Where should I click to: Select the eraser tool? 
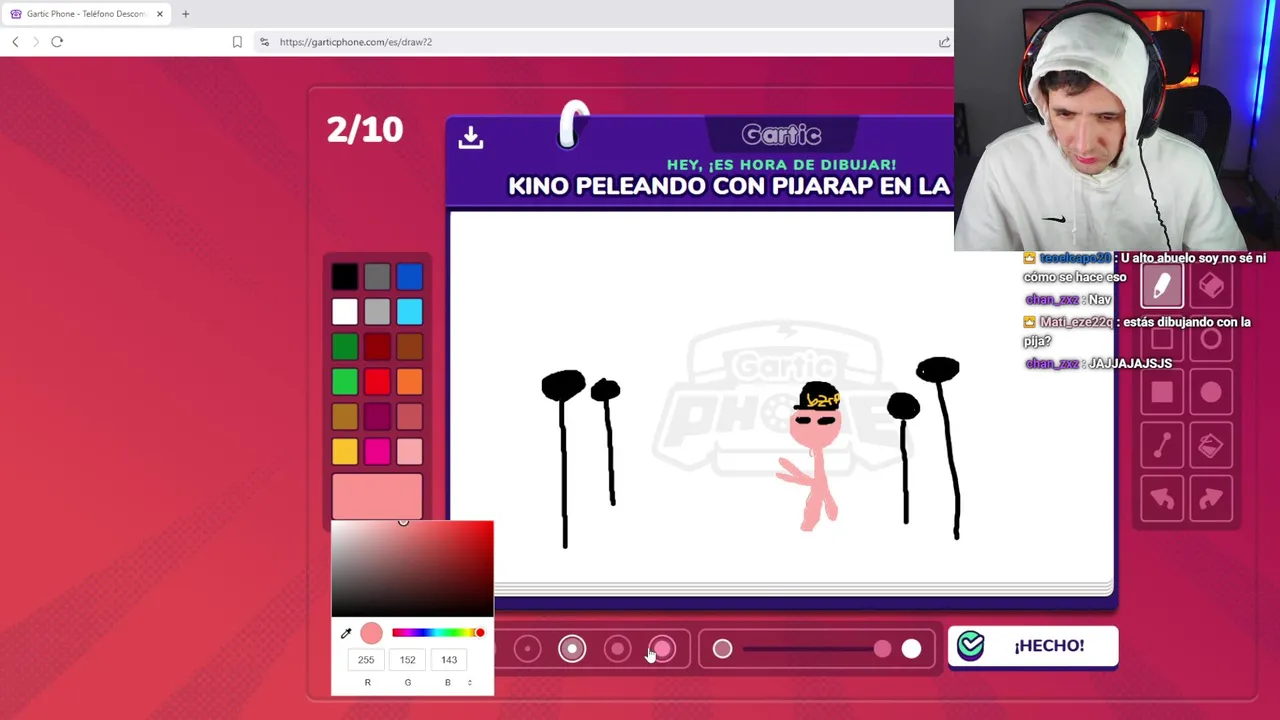[1211, 287]
